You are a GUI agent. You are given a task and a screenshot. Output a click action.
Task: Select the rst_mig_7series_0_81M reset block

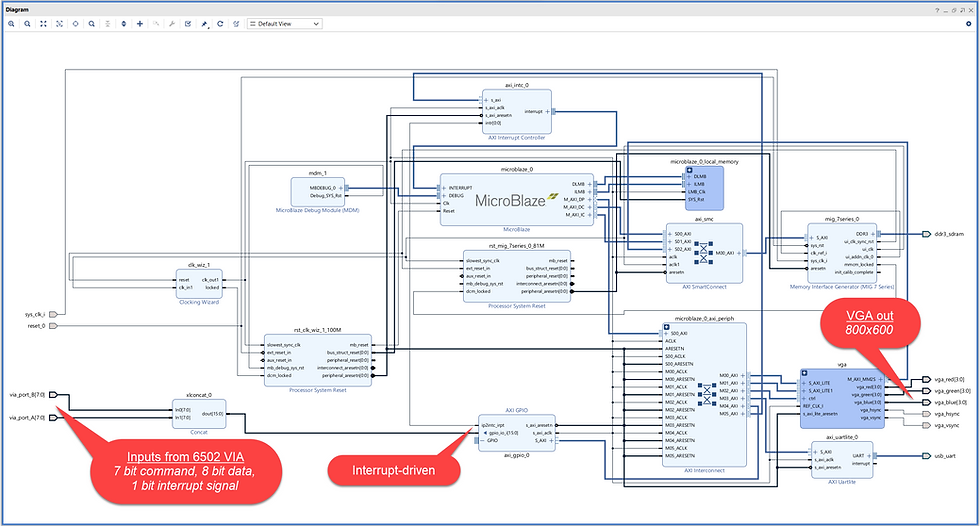click(x=516, y=276)
